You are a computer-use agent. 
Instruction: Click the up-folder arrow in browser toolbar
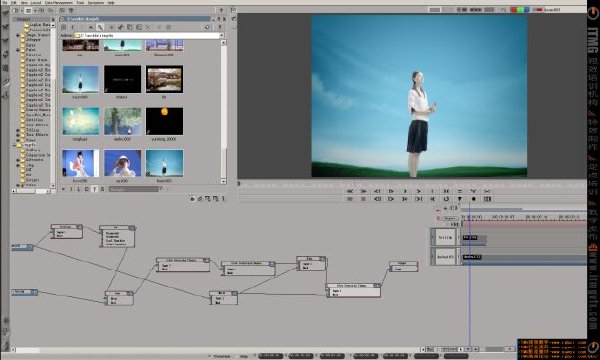(x=91, y=27)
